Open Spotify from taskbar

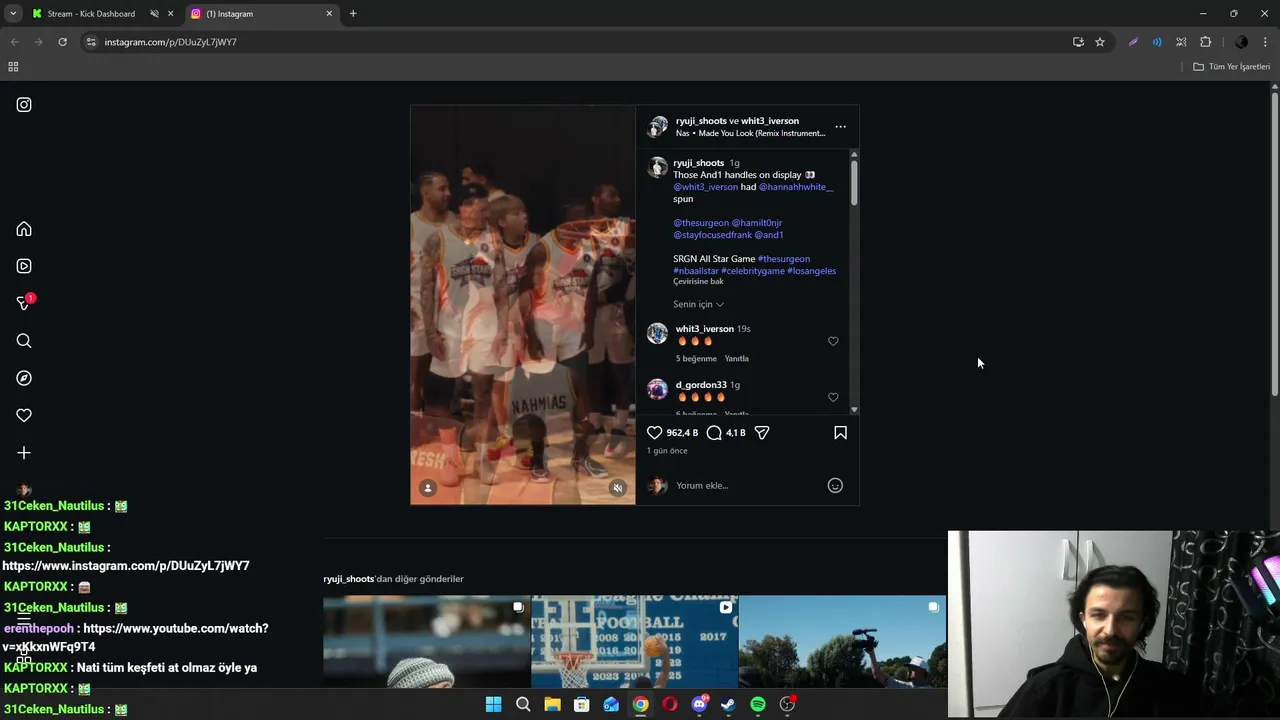[x=758, y=704]
